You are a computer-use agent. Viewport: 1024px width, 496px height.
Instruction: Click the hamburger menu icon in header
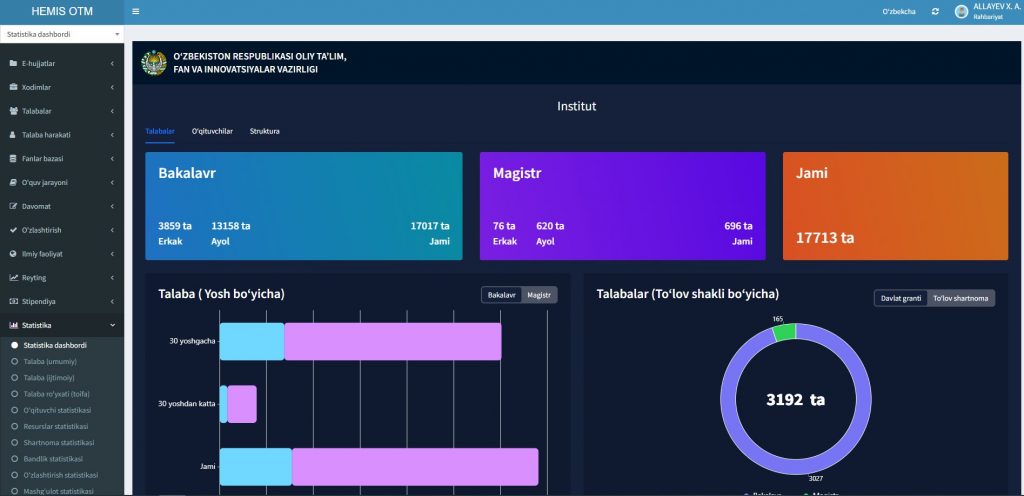pyautogui.click(x=136, y=12)
